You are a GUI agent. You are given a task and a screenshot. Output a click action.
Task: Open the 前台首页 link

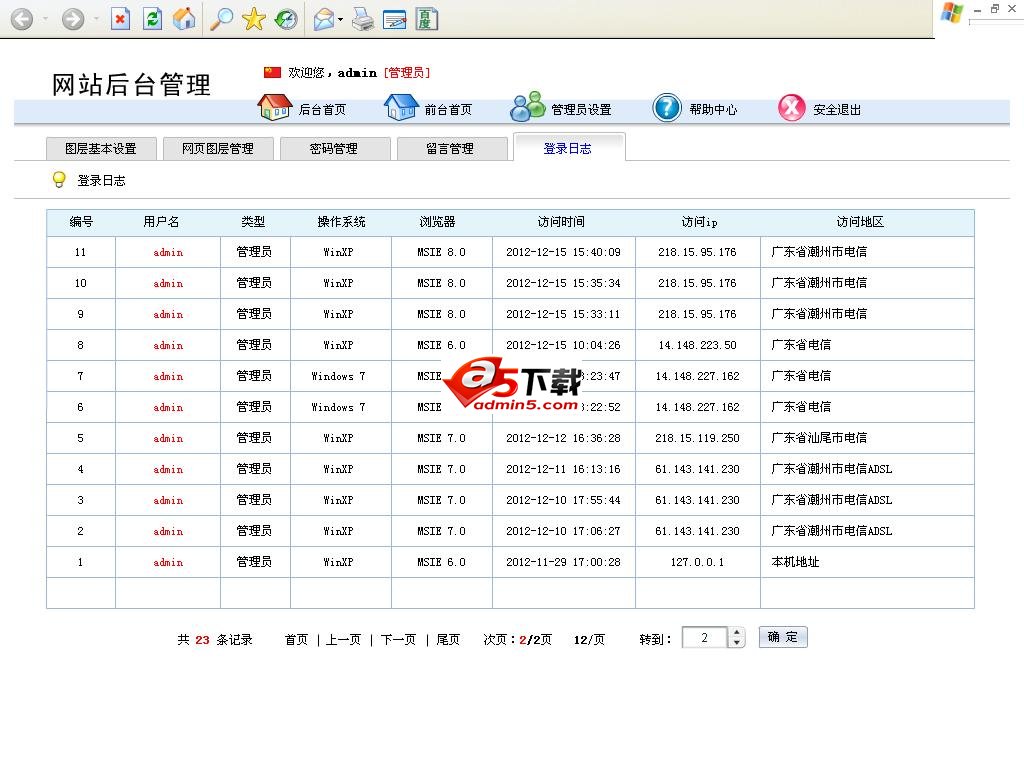448,110
